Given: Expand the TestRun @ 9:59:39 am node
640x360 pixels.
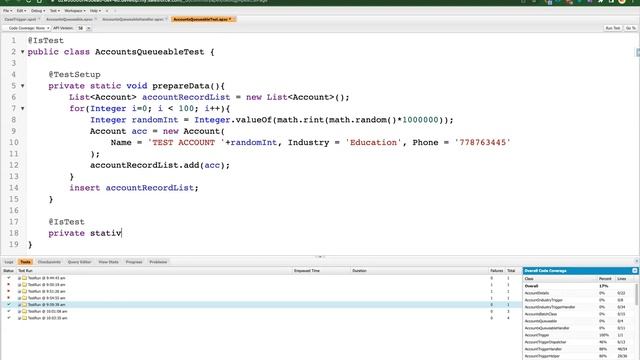Looking at the screenshot, I should [x=19, y=304].
